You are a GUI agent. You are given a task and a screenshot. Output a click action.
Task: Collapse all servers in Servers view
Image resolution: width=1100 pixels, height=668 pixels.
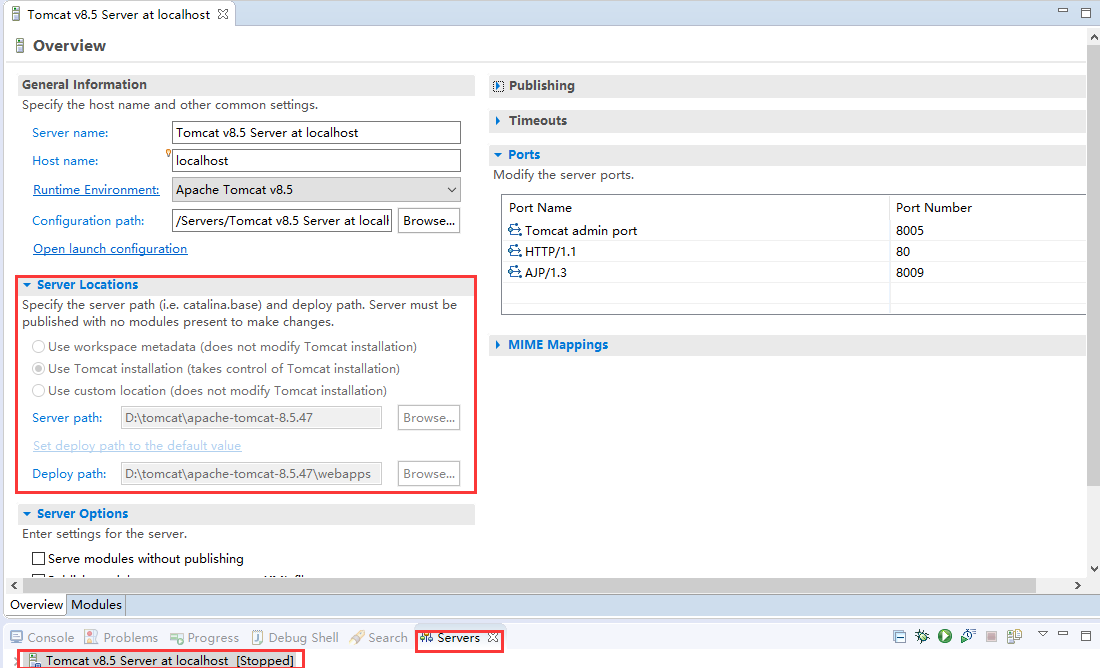click(x=900, y=636)
